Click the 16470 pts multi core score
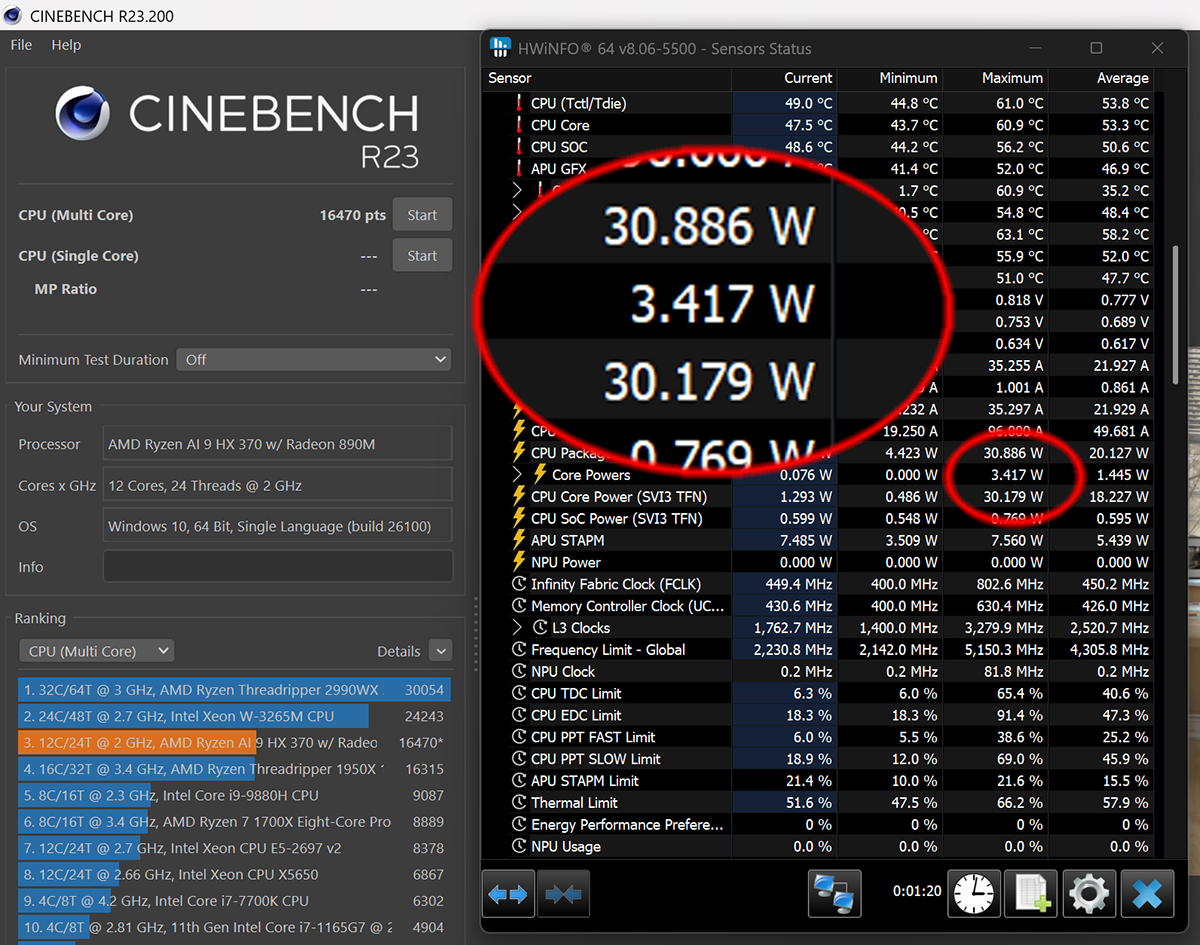This screenshot has width=1200, height=945. click(353, 215)
